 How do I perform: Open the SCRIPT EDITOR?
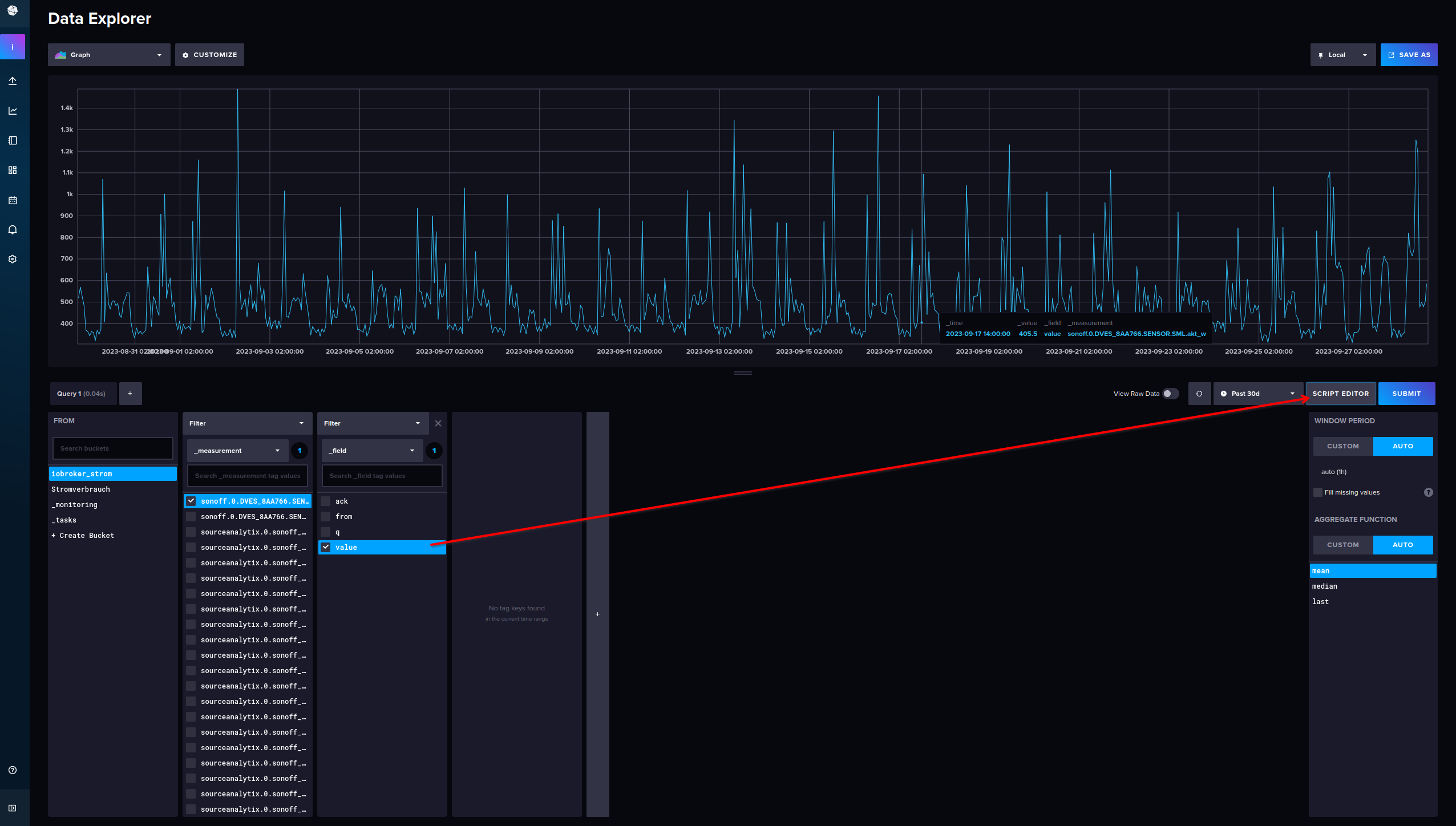click(x=1340, y=394)
